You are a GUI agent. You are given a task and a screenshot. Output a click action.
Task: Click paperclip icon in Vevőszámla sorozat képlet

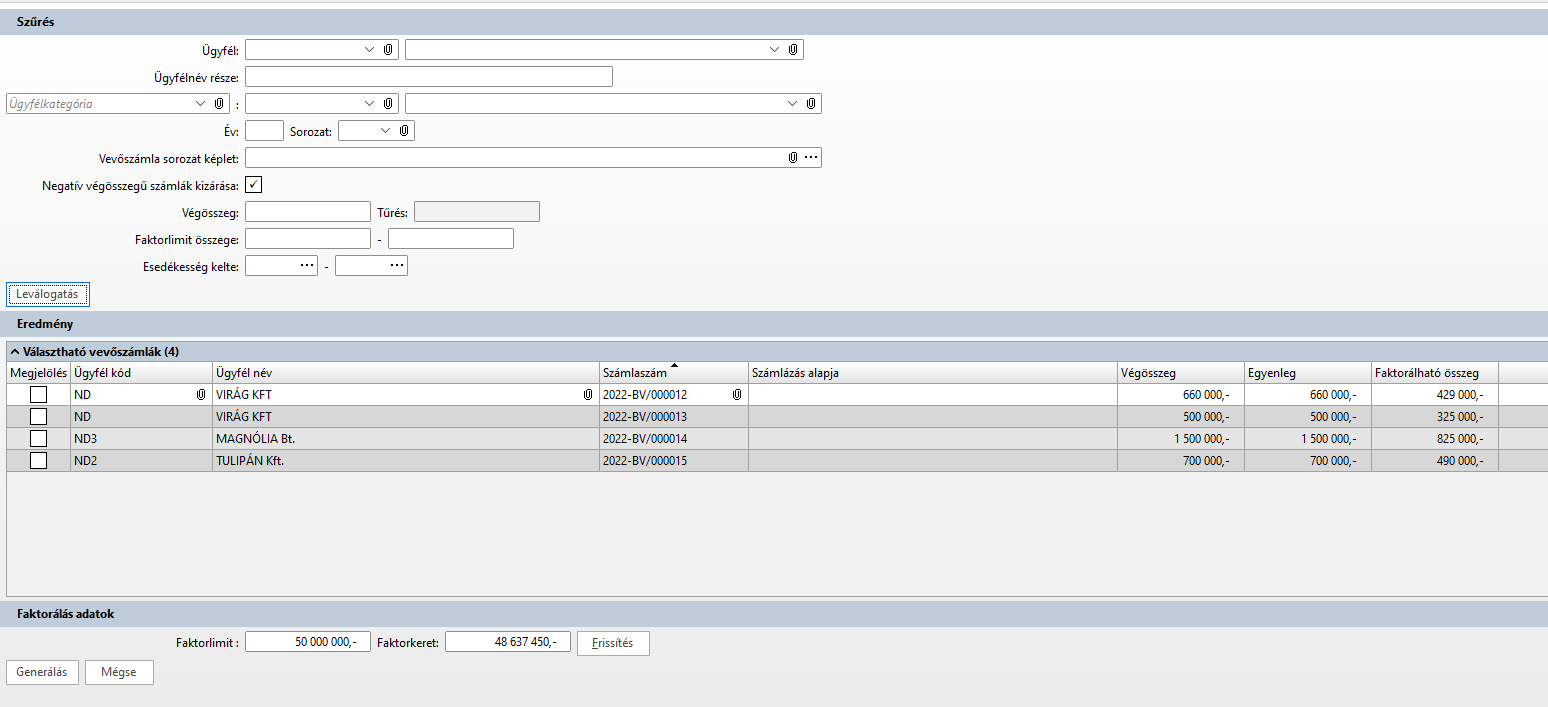point(793,157)
